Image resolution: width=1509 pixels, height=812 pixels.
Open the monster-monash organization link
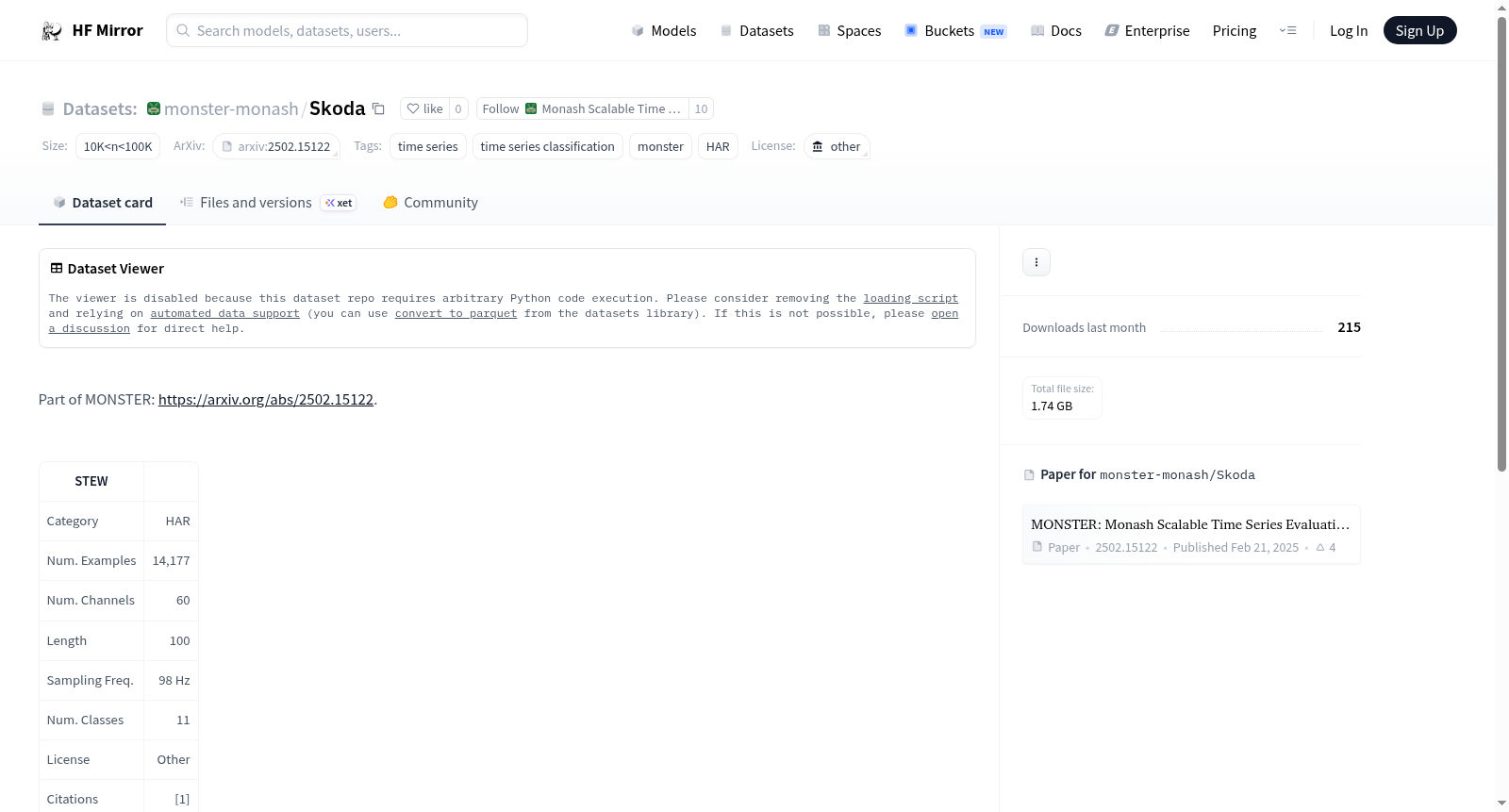(x=231, y=108)
